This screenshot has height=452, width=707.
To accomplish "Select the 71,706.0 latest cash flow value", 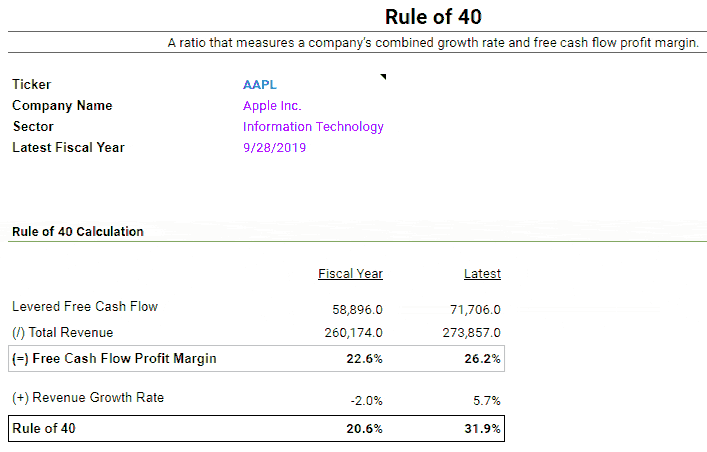I will click(475, 310).
